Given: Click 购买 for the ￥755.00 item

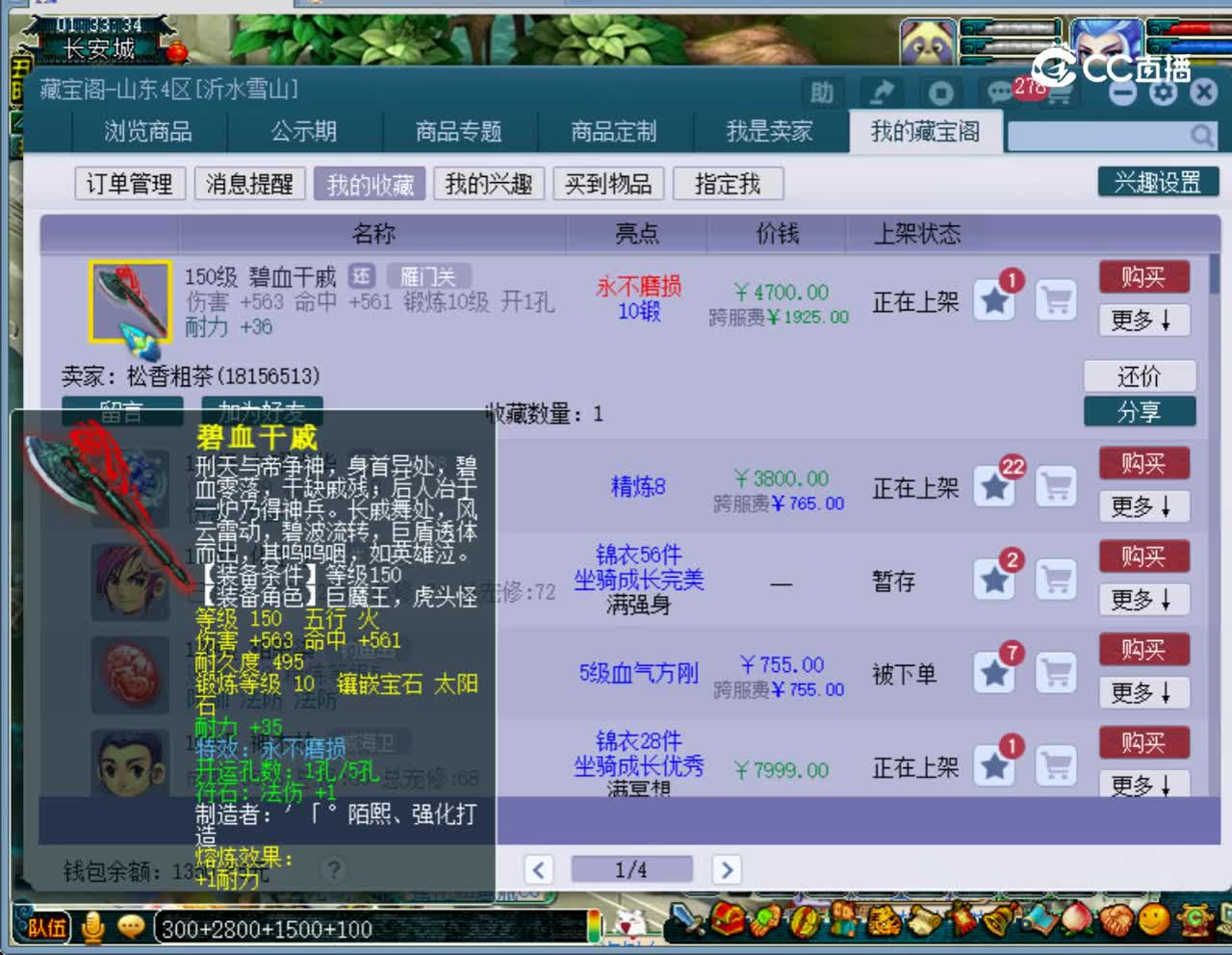Looking at the screenshot, I should 1144,650.
